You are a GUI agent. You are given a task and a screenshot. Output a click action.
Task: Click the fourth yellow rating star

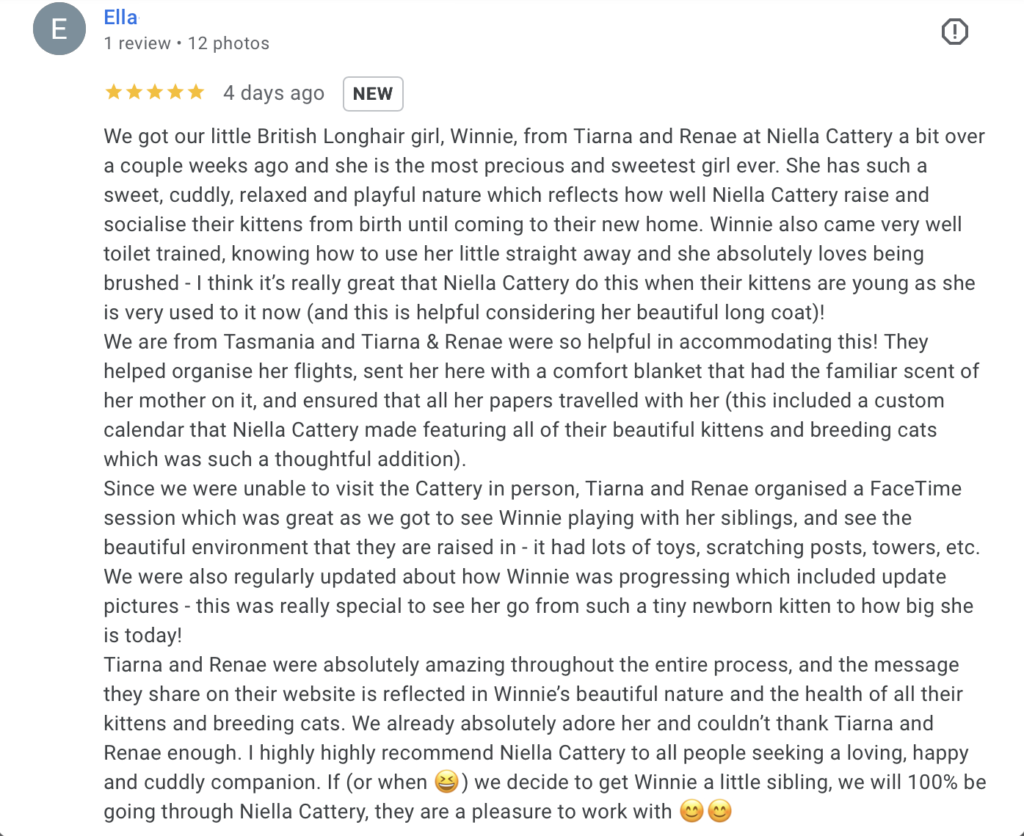(x=176, y=93)
